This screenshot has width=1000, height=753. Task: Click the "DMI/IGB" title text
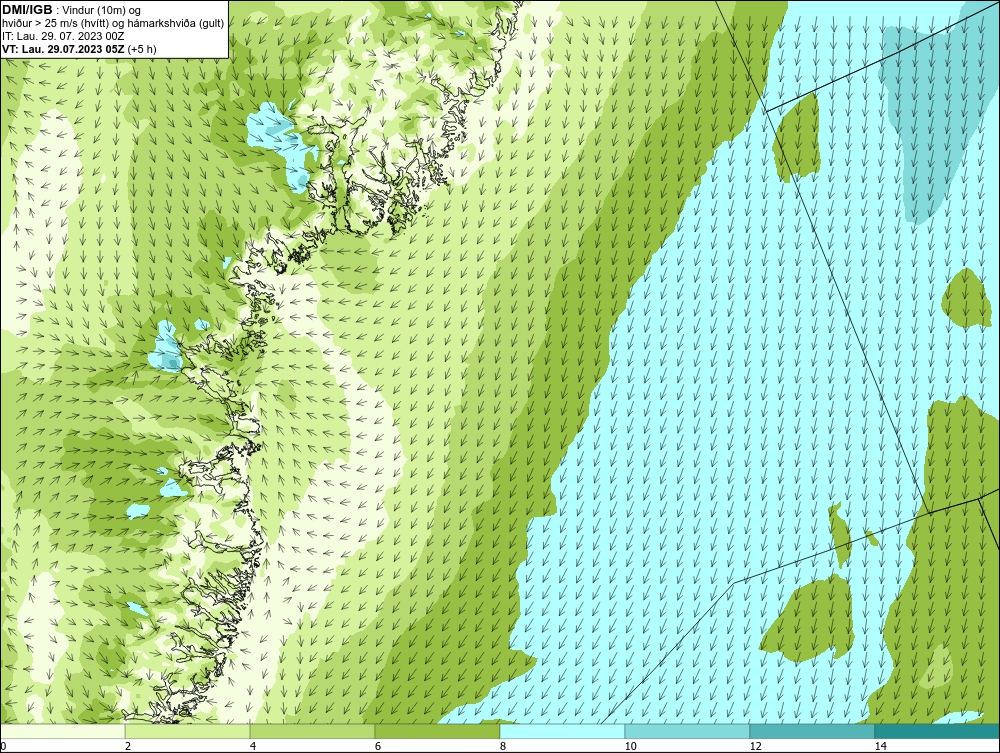[27, 10]
